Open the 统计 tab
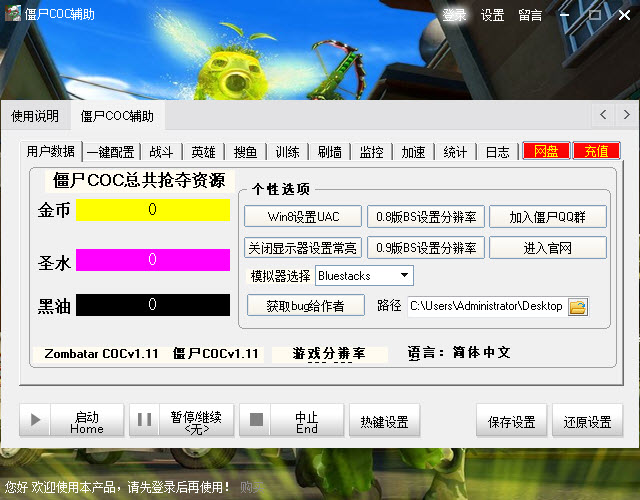 point(456,152)
